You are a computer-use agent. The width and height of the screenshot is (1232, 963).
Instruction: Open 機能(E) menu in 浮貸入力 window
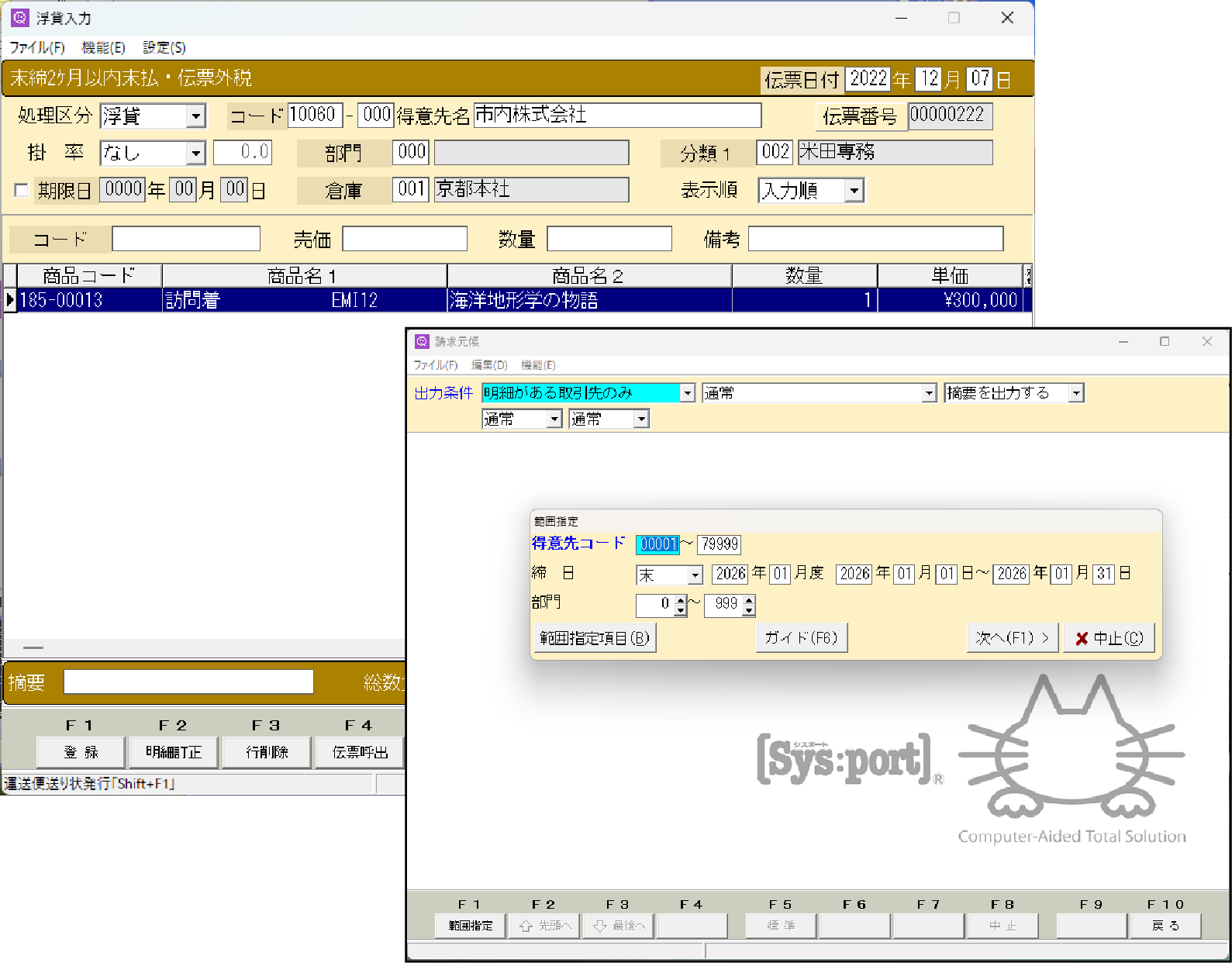point(103,47)
